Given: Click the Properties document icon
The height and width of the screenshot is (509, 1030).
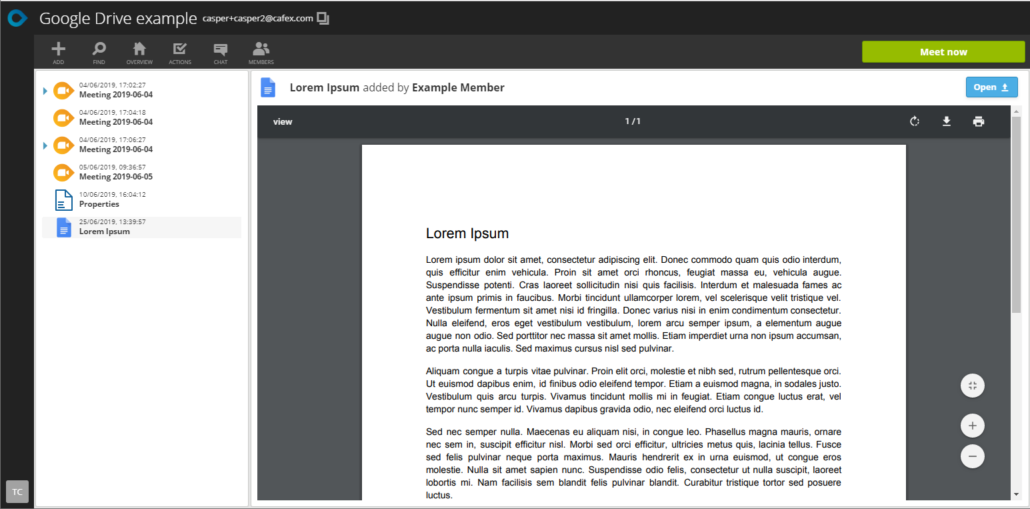Looking at the screenshot, I should coord(64,200).
